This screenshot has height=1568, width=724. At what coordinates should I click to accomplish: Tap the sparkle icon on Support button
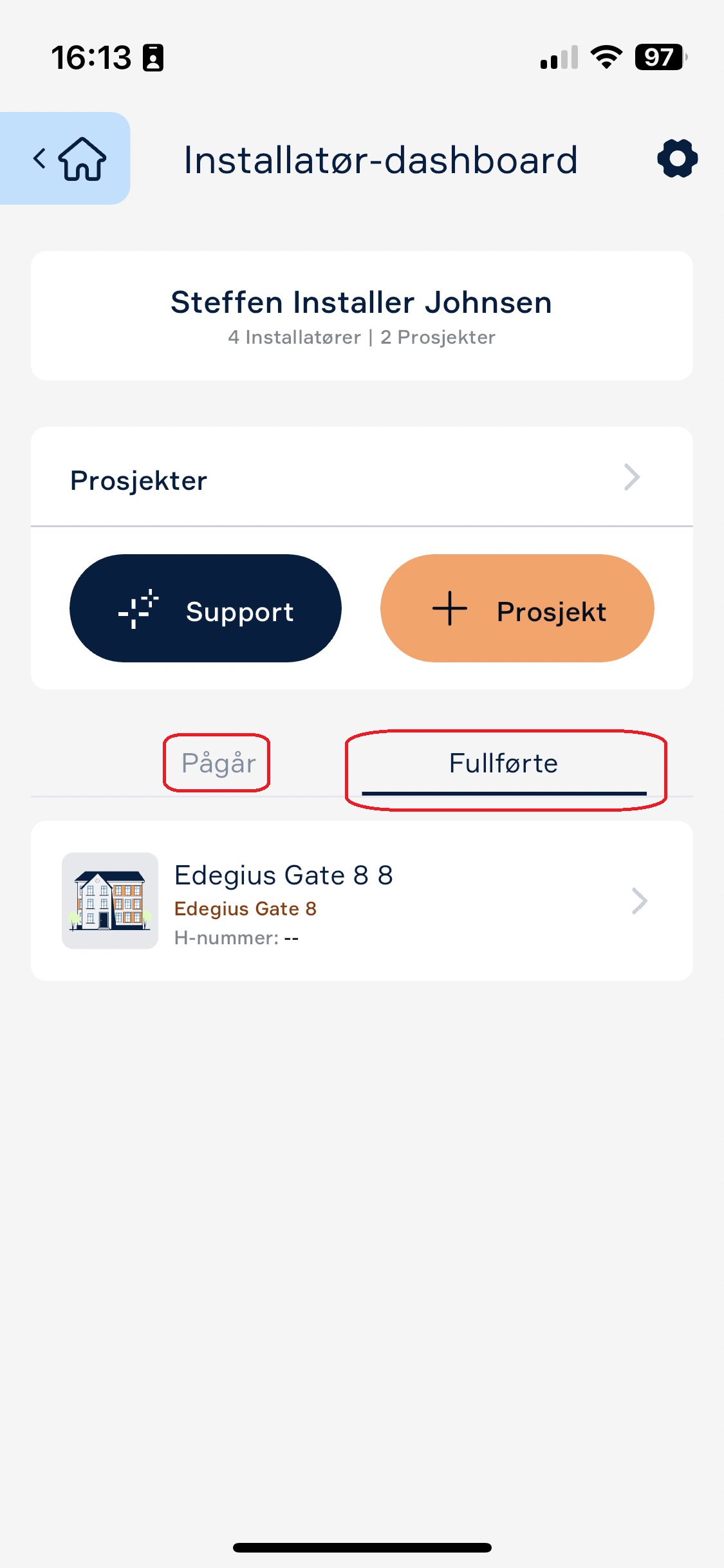coord(138,608)
